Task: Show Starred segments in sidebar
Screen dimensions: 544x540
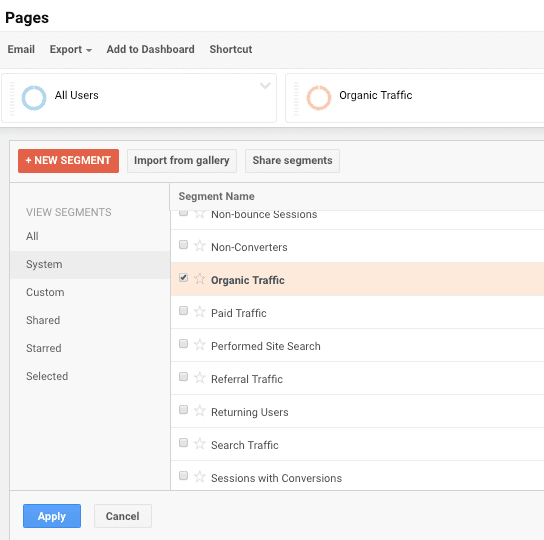Action: (44, 348)
